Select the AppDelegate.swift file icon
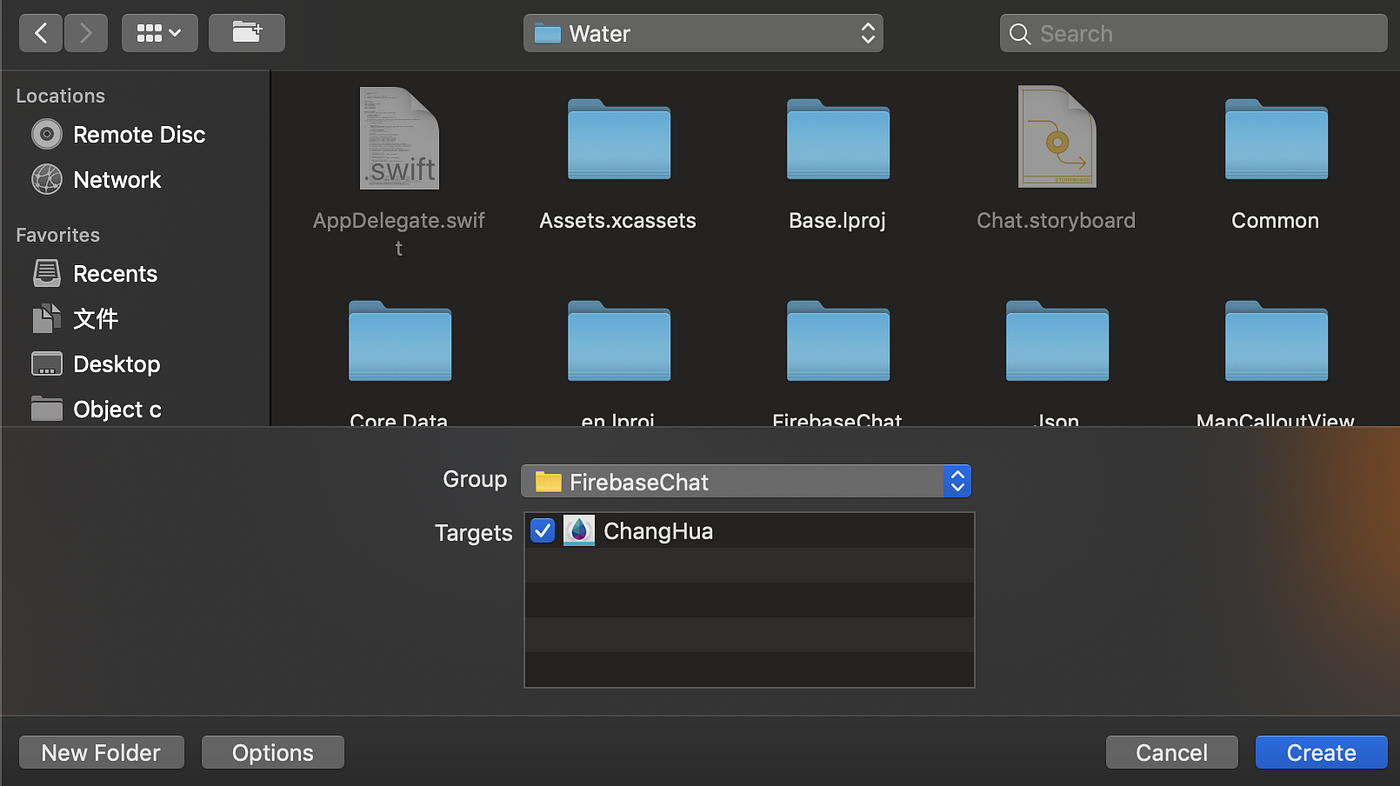The height and width of the screenshot is (786, 1400). (x=399, y=138)
